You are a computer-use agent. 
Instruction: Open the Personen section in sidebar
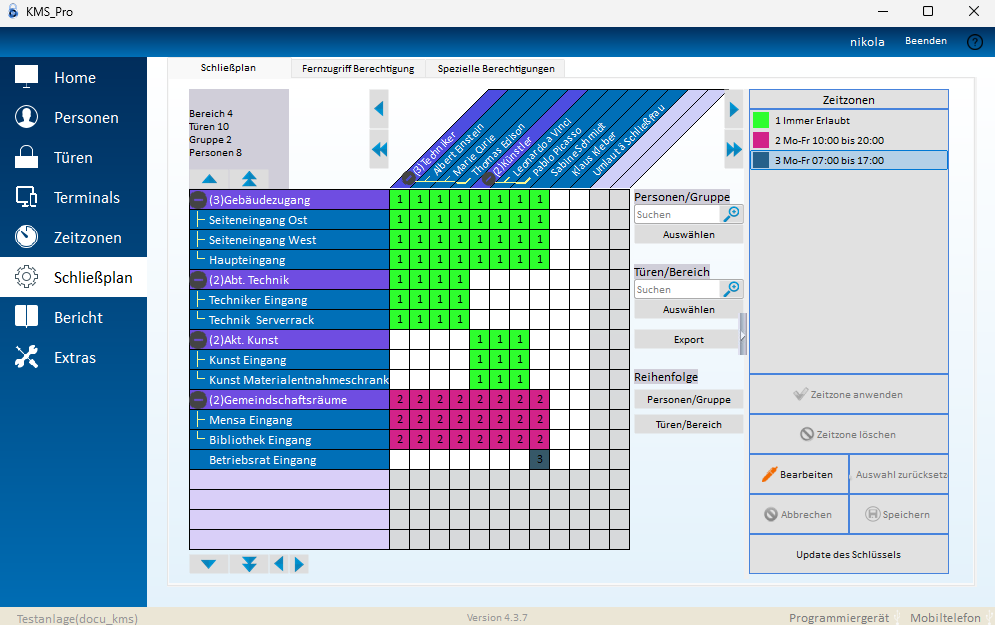73,118
